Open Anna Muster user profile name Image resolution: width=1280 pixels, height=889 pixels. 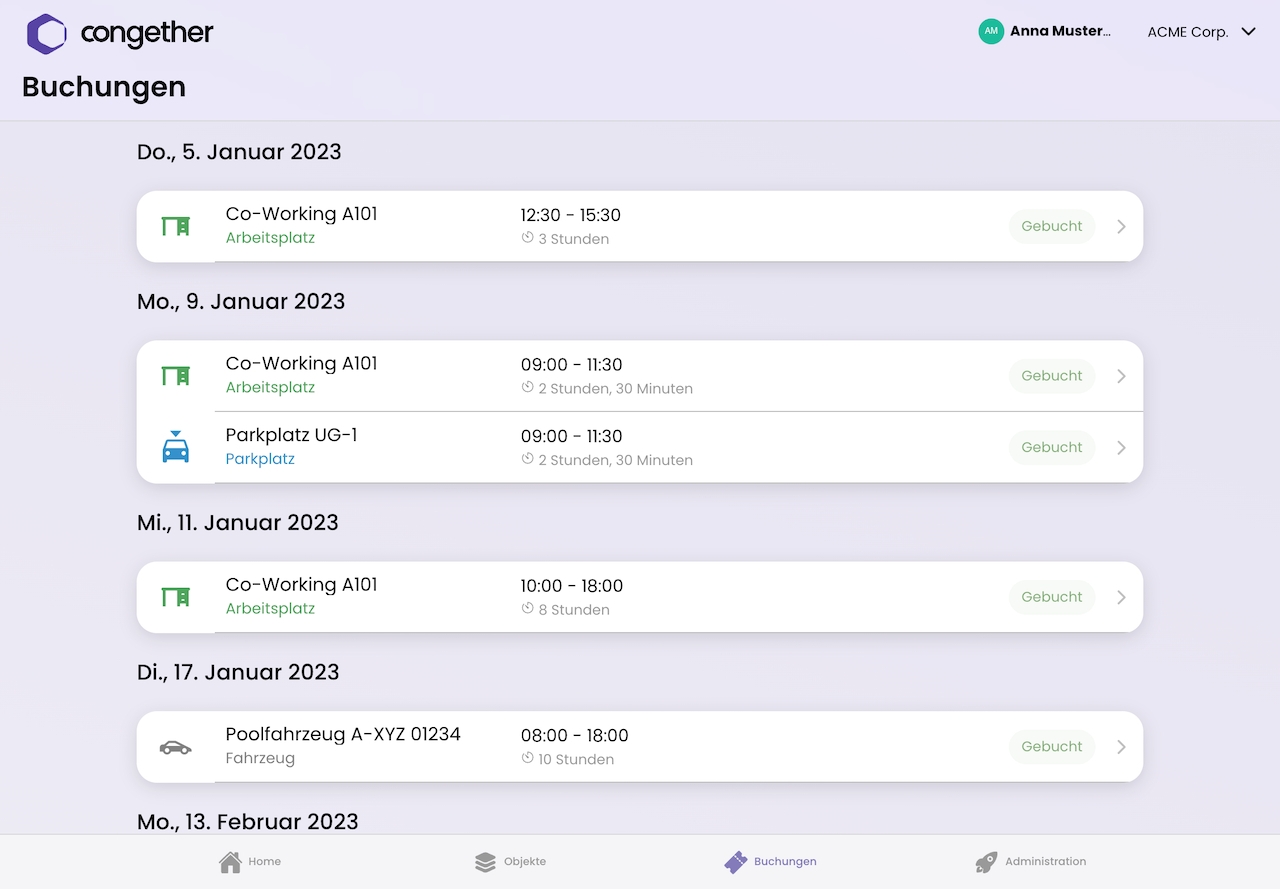[x=1059, y=31]
